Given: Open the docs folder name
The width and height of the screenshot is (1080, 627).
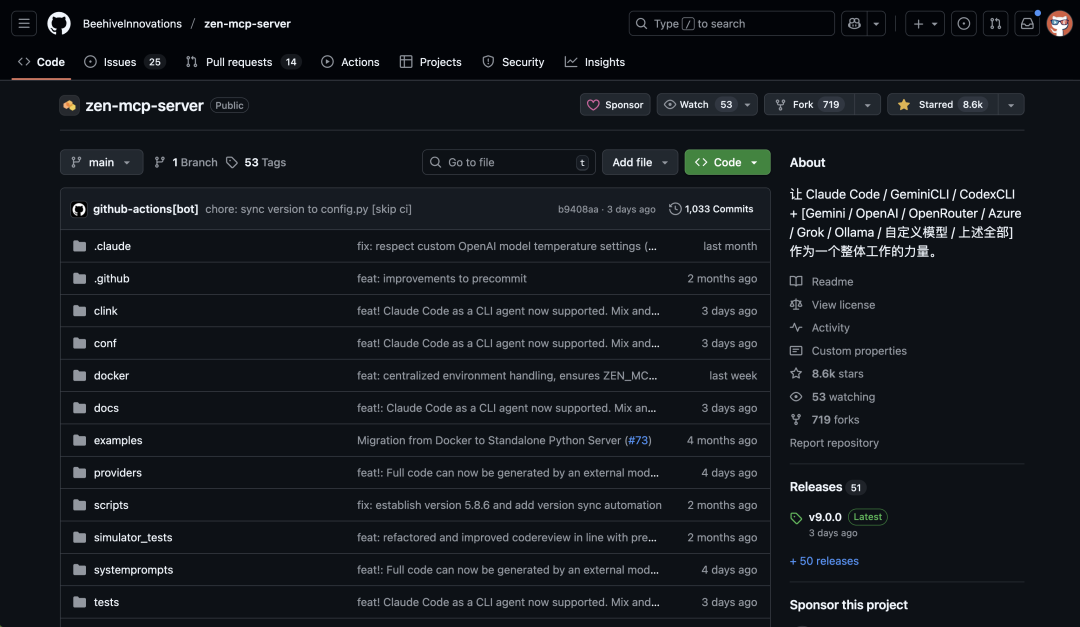Looking at the screenshot, I should click(x=106, y=408).
